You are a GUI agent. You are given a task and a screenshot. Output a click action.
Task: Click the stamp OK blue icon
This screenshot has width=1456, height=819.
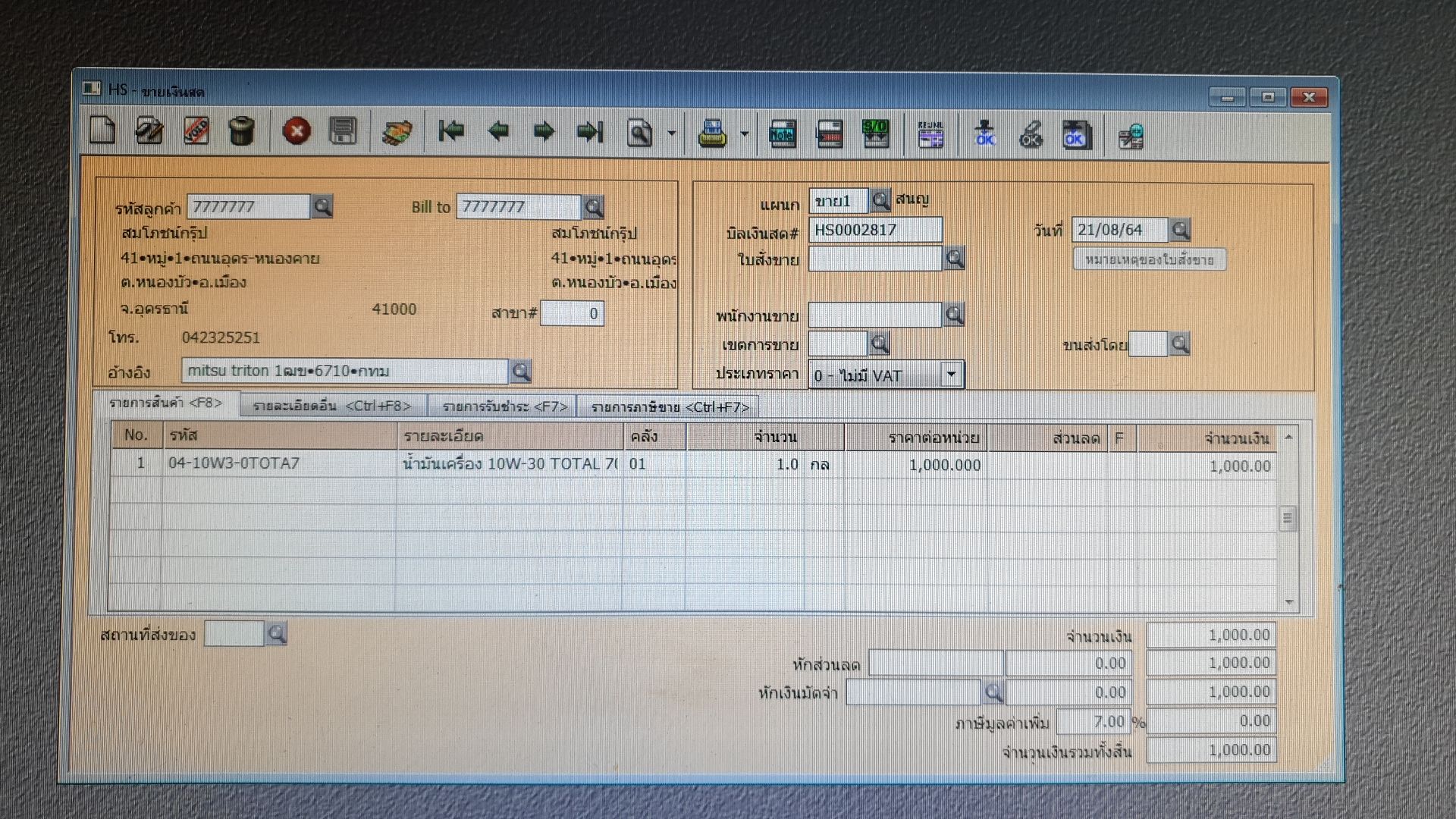984,133
